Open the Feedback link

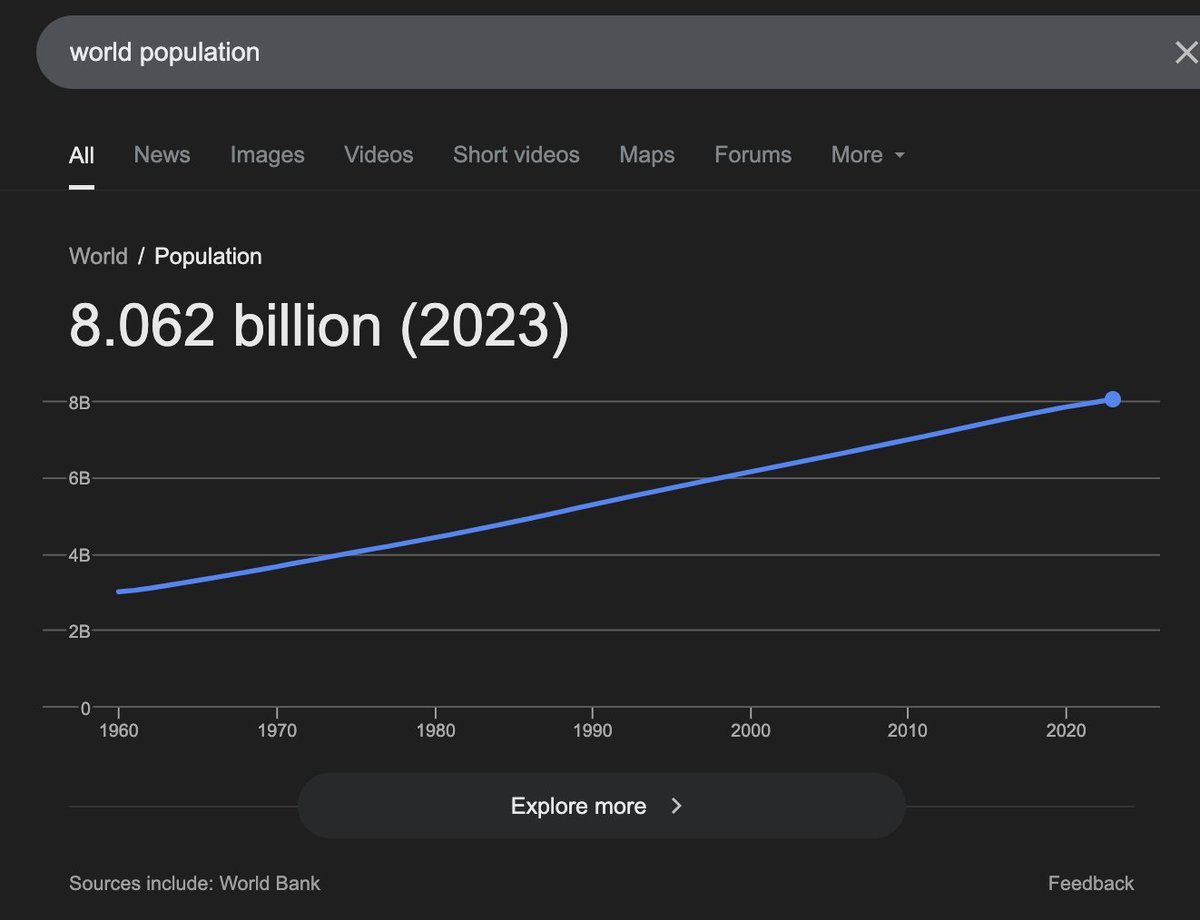[x=1091, y=883]
